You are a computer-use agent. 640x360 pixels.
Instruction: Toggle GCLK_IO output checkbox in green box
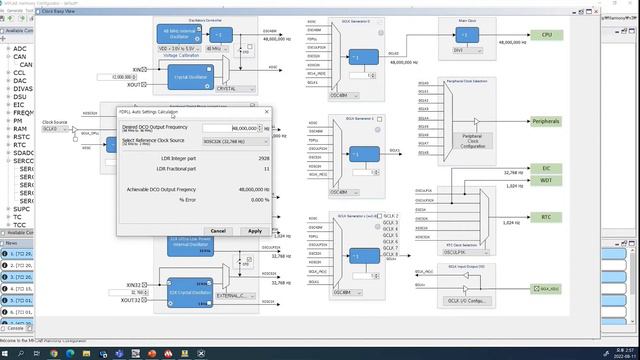pyautogui.click(x=537, y=289)
